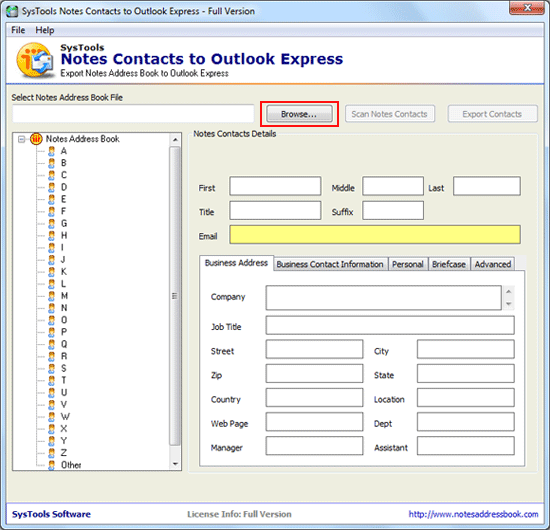This screenshot has height=530, width=550.
Task: Click the contact icon beside letter T
Action: coord(52,380)
